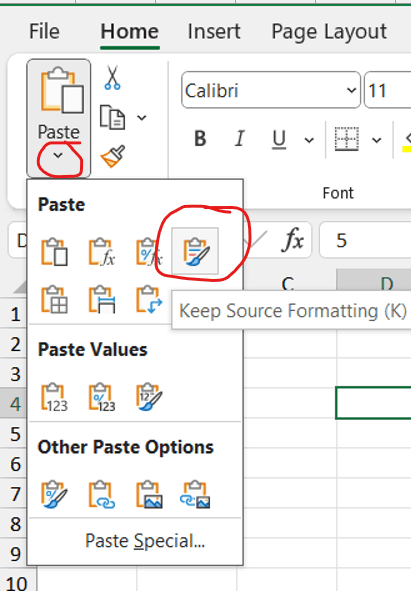Expand underline style options arrow
Viewport: 411px width, 591px height.
[309, 141]
